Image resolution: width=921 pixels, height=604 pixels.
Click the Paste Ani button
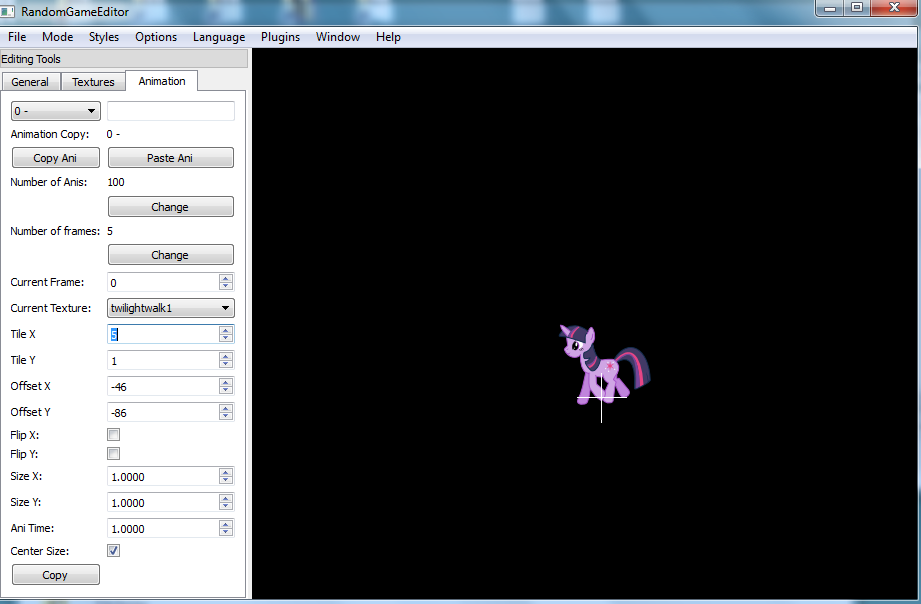[x=170, y=157]
